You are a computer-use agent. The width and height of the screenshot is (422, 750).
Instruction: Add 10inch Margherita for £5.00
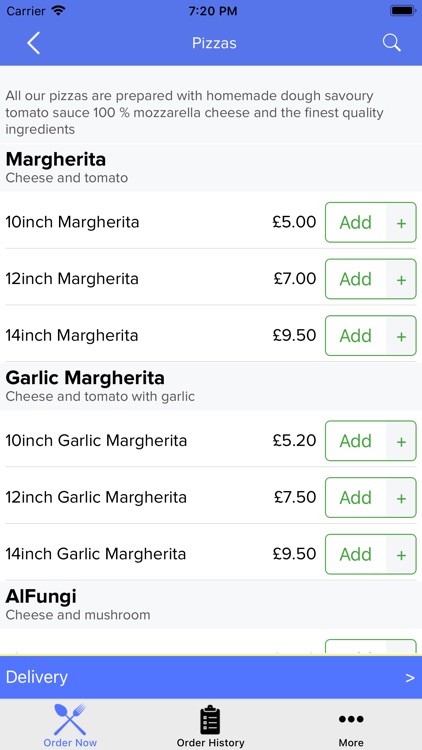pyautogui.click(x=355, y=222)
